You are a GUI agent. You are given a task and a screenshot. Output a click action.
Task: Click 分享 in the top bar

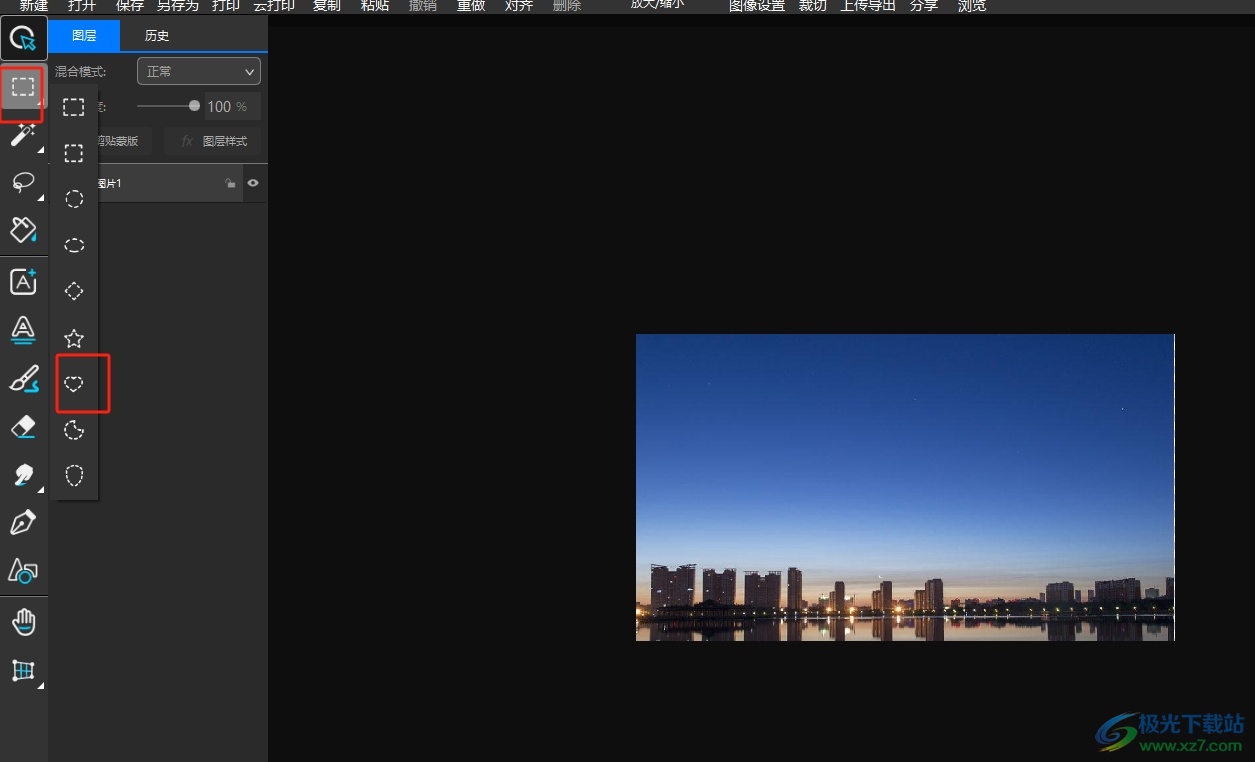(x=924, y=6)
